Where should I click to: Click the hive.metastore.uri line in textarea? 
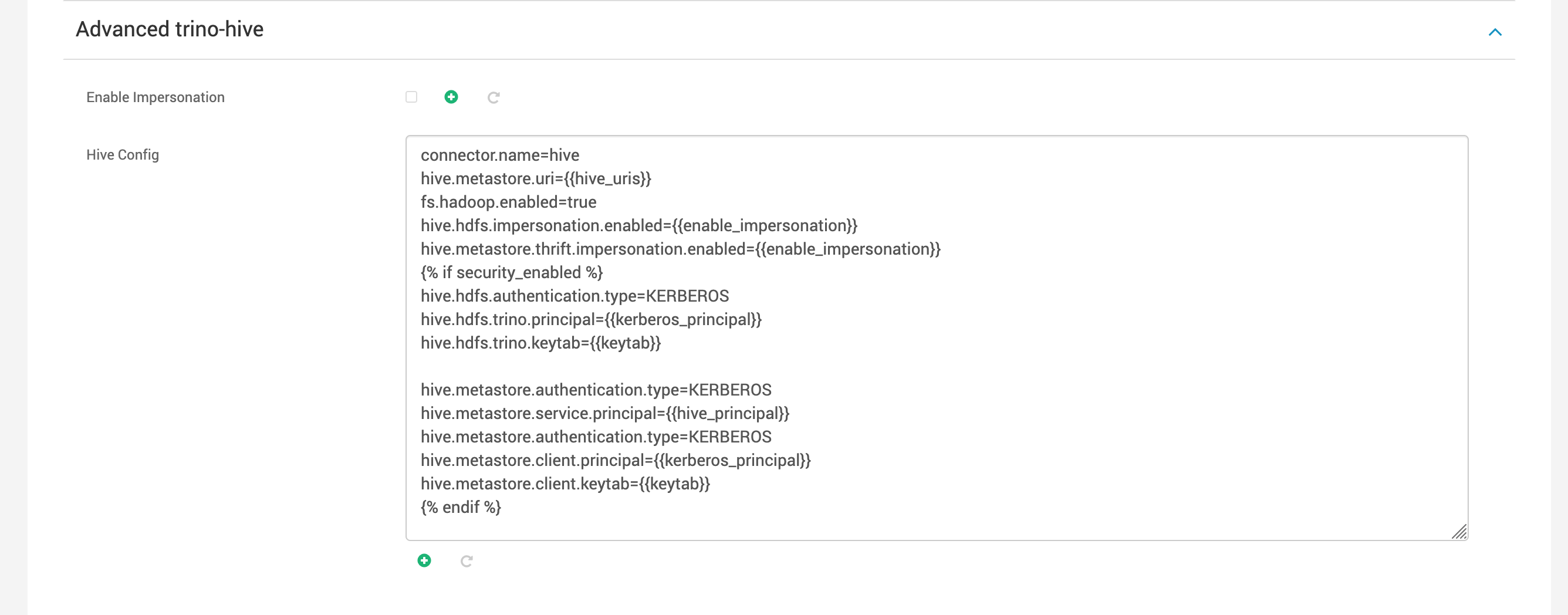(536, 178)
